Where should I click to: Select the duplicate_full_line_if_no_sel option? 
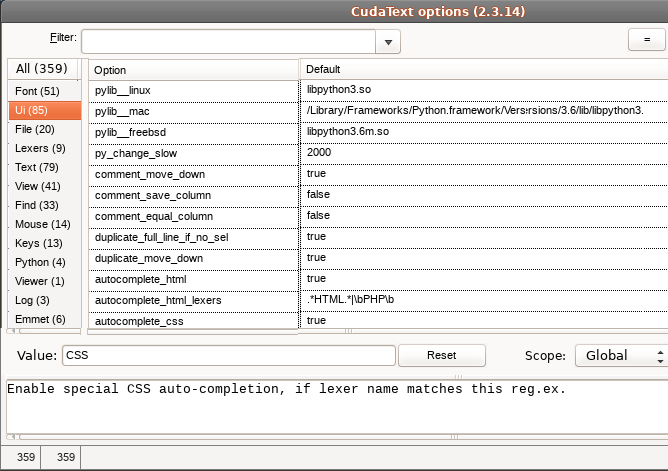[194, 238]
